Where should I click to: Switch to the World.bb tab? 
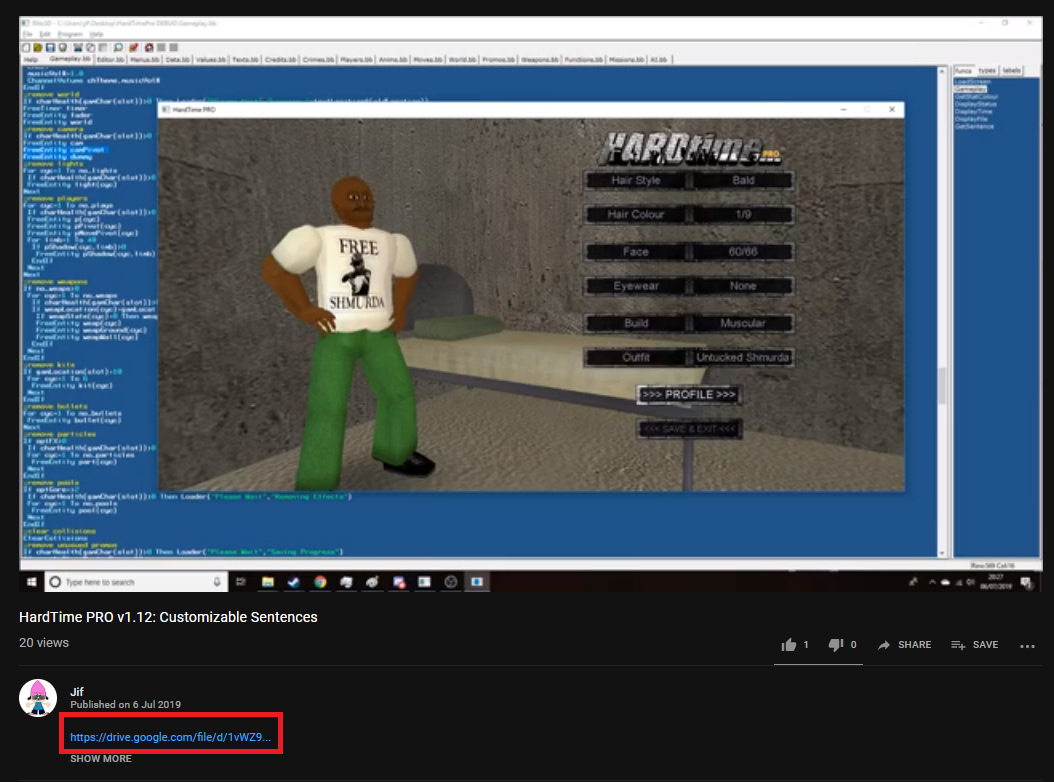coord(462,59)
